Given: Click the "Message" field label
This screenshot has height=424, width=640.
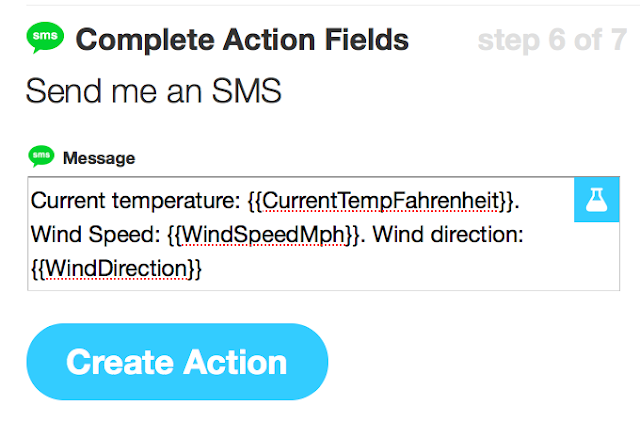Looking at the screenshot, I should click(98, 157).
